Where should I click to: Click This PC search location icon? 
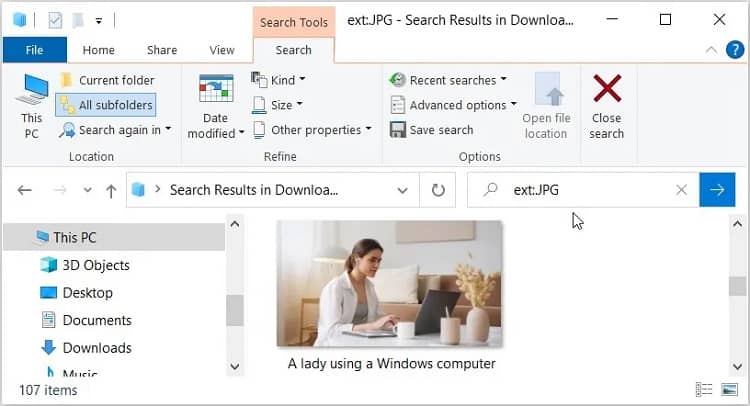[32, 89]
